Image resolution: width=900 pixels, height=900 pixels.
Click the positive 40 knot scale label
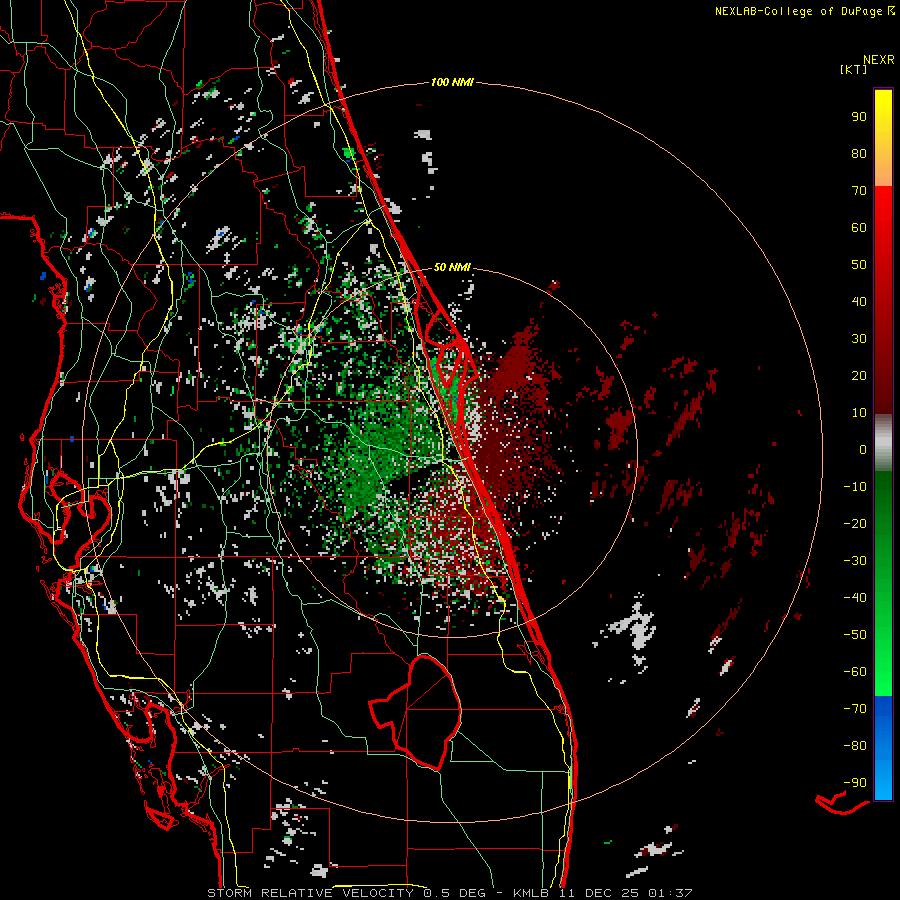859,301
